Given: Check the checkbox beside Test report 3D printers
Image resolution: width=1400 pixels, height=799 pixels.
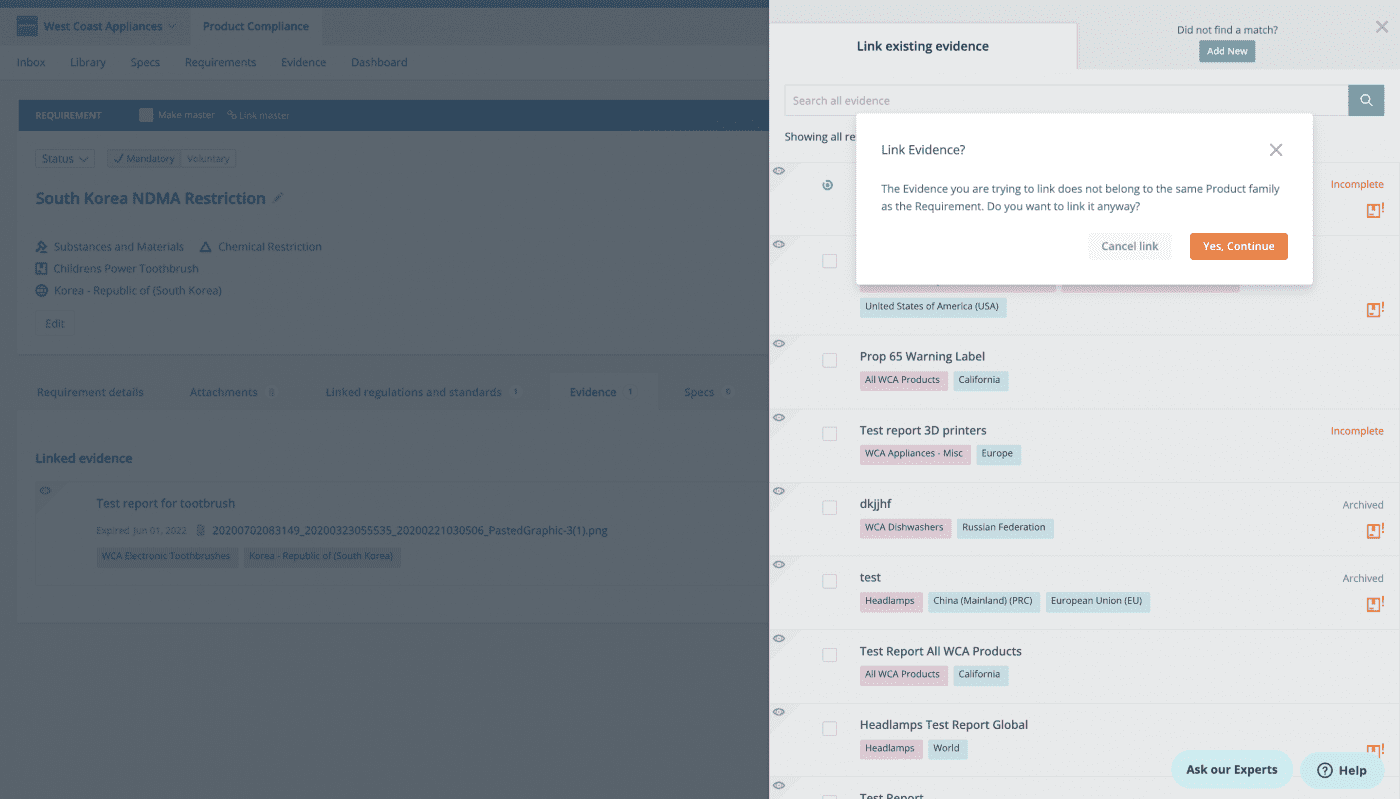Looking at the screenshot, I should [829, 434].
